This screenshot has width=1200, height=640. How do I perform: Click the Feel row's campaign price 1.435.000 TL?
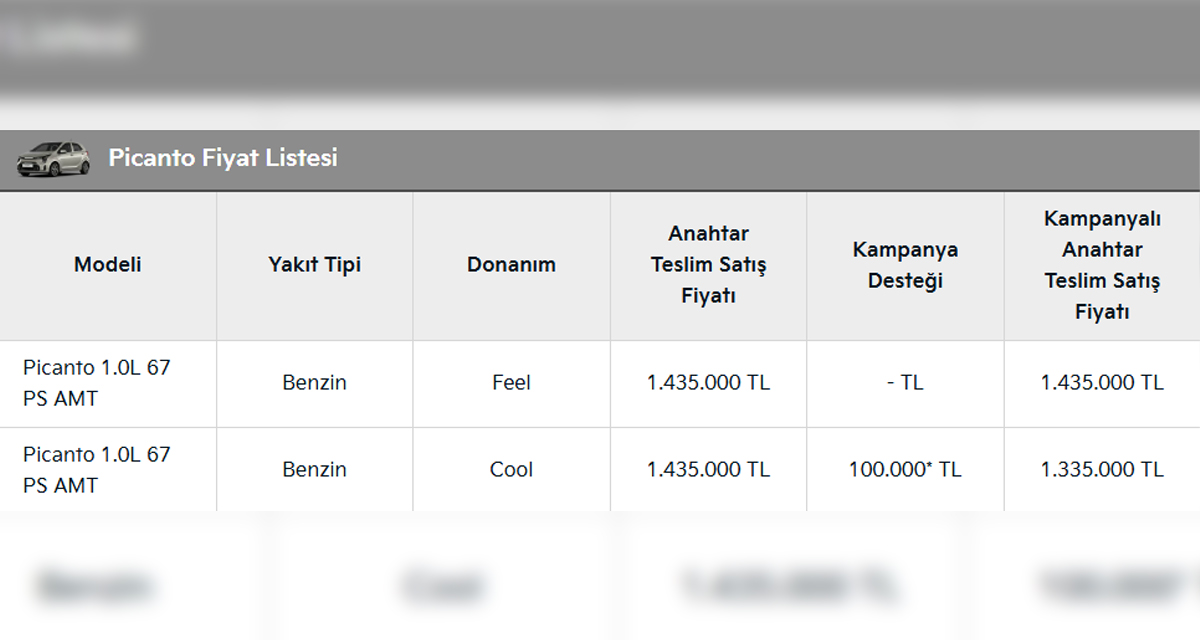(x=1102, y=383)
